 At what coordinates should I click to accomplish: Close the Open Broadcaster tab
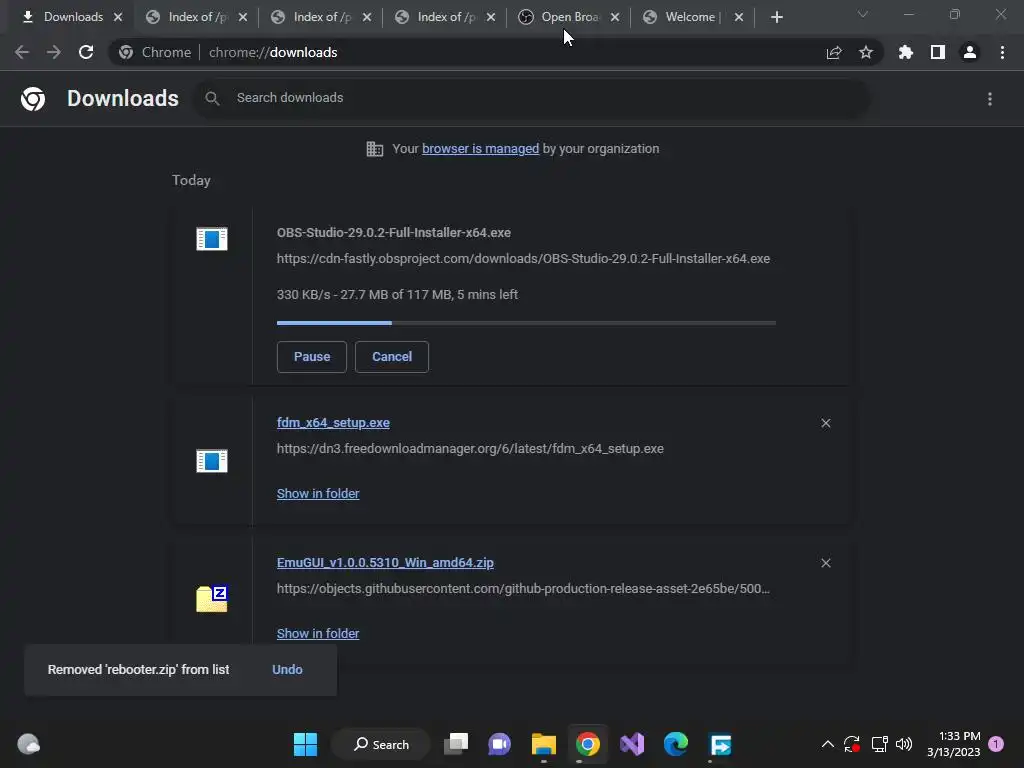pos(615,17)
